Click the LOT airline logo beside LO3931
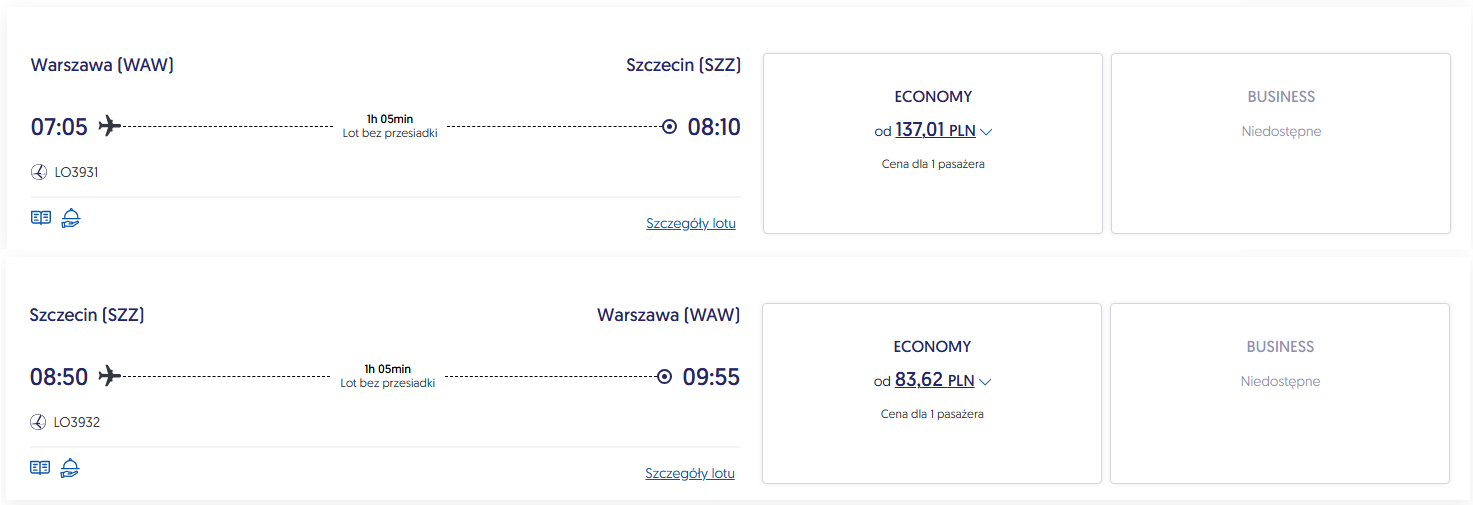Image resolution: width=1473 pixels, height=505 pixels. pos(39,172)
